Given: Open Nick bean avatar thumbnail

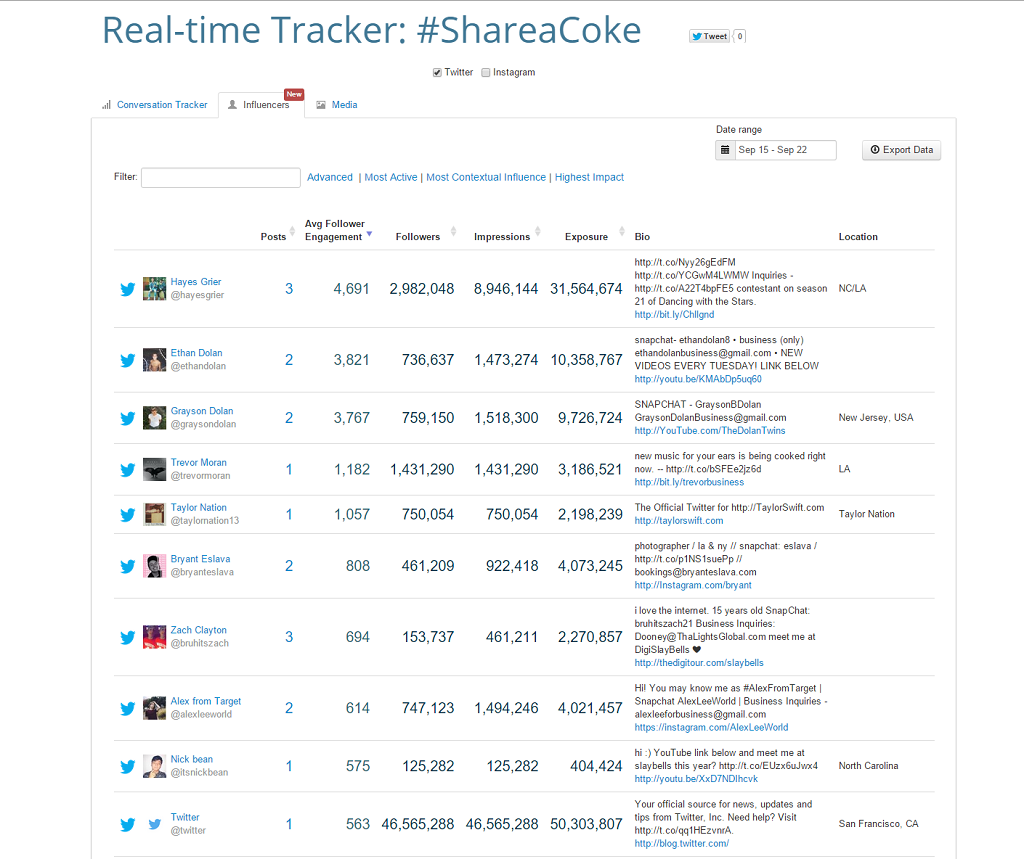Looking at the screenshot, I should (x=154, y=766).
